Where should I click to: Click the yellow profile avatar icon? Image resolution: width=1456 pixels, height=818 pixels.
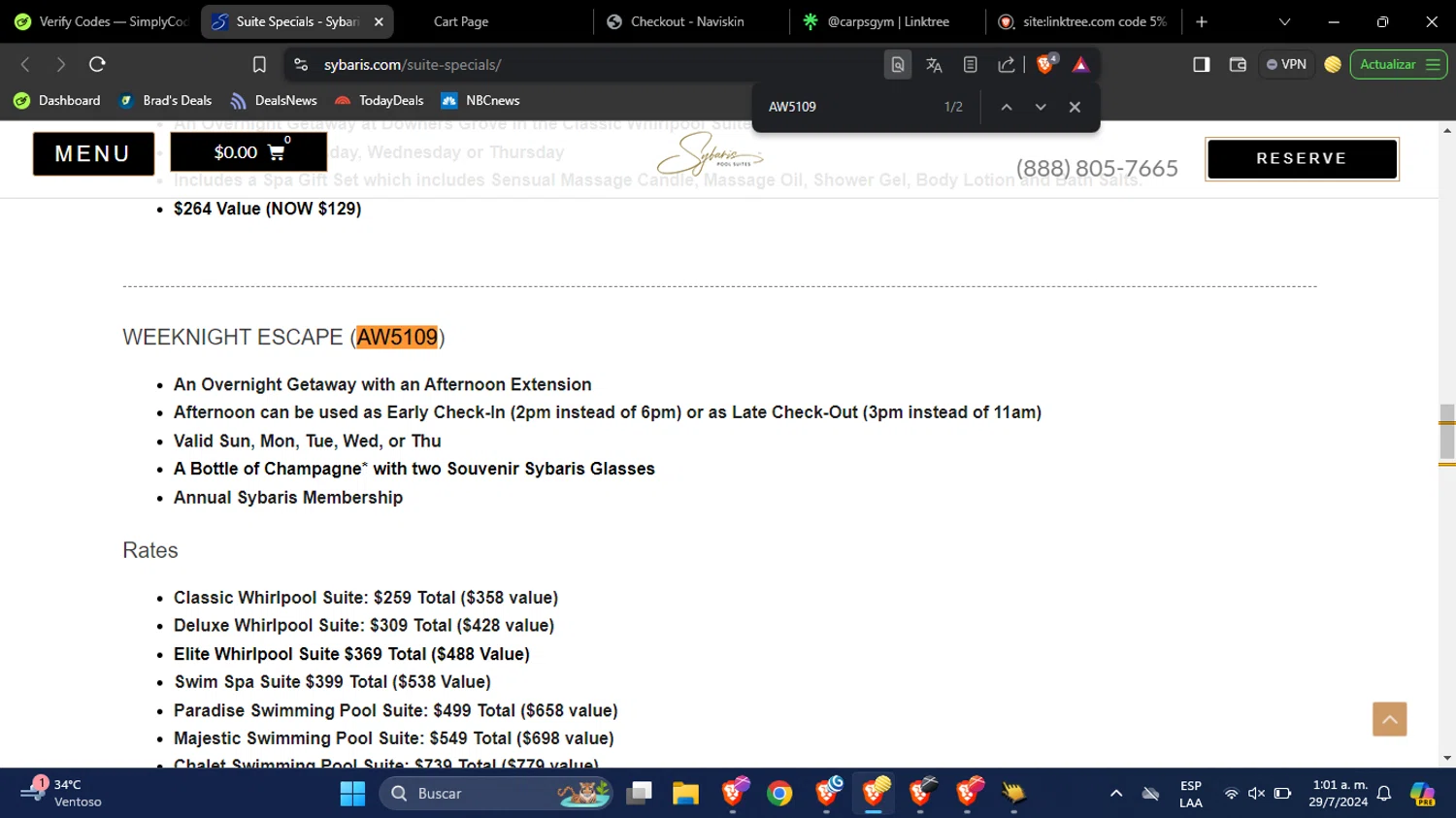tap(1333, 64)
